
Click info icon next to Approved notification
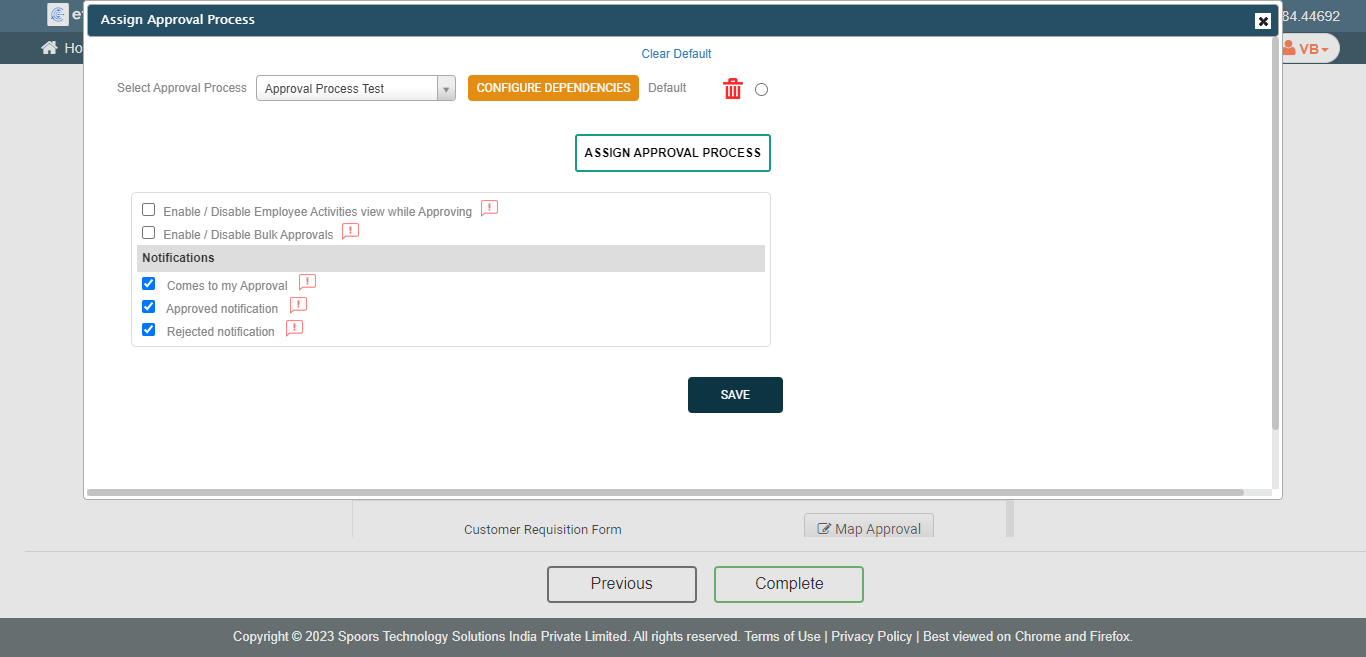point(298,306)
